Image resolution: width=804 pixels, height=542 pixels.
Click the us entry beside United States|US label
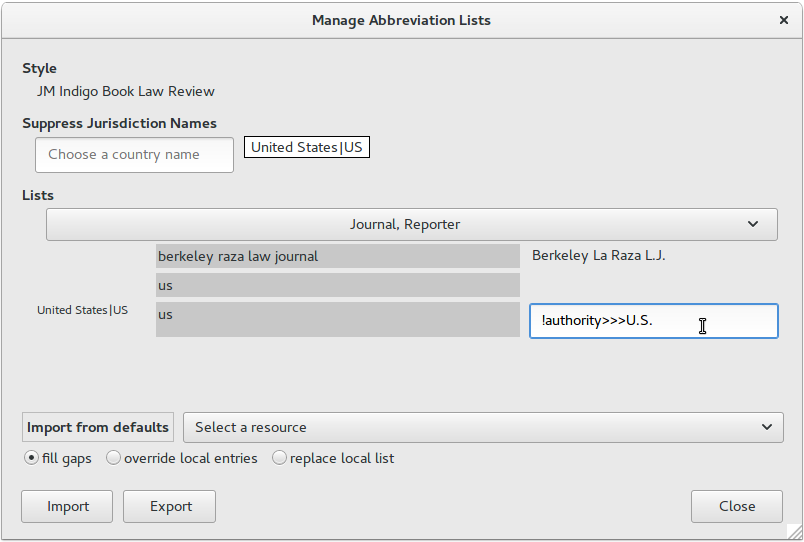tap(338, 319)
